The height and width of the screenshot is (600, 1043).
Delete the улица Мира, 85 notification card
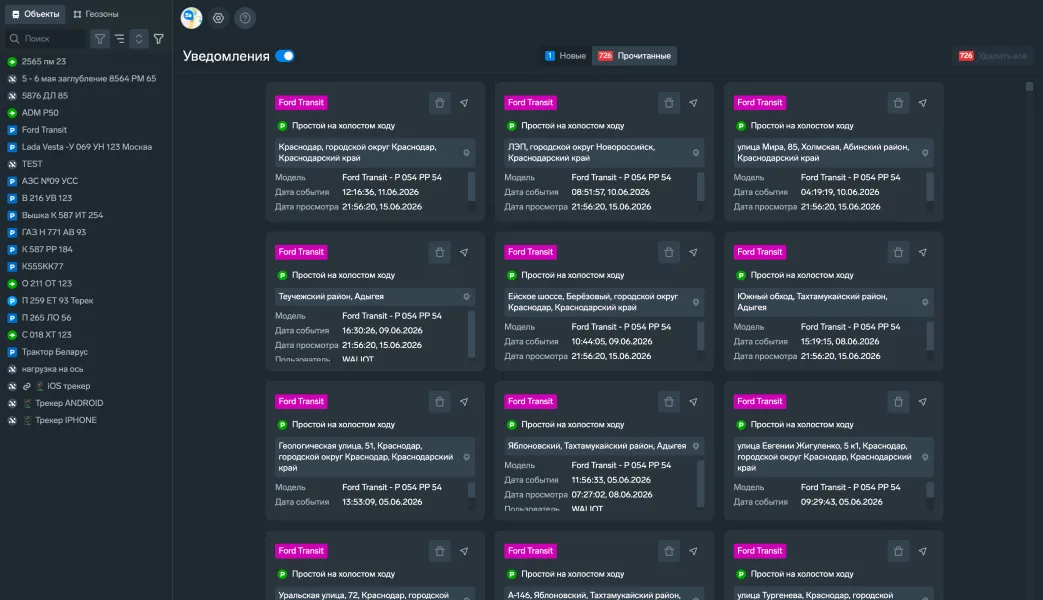[x=898, y=103]
